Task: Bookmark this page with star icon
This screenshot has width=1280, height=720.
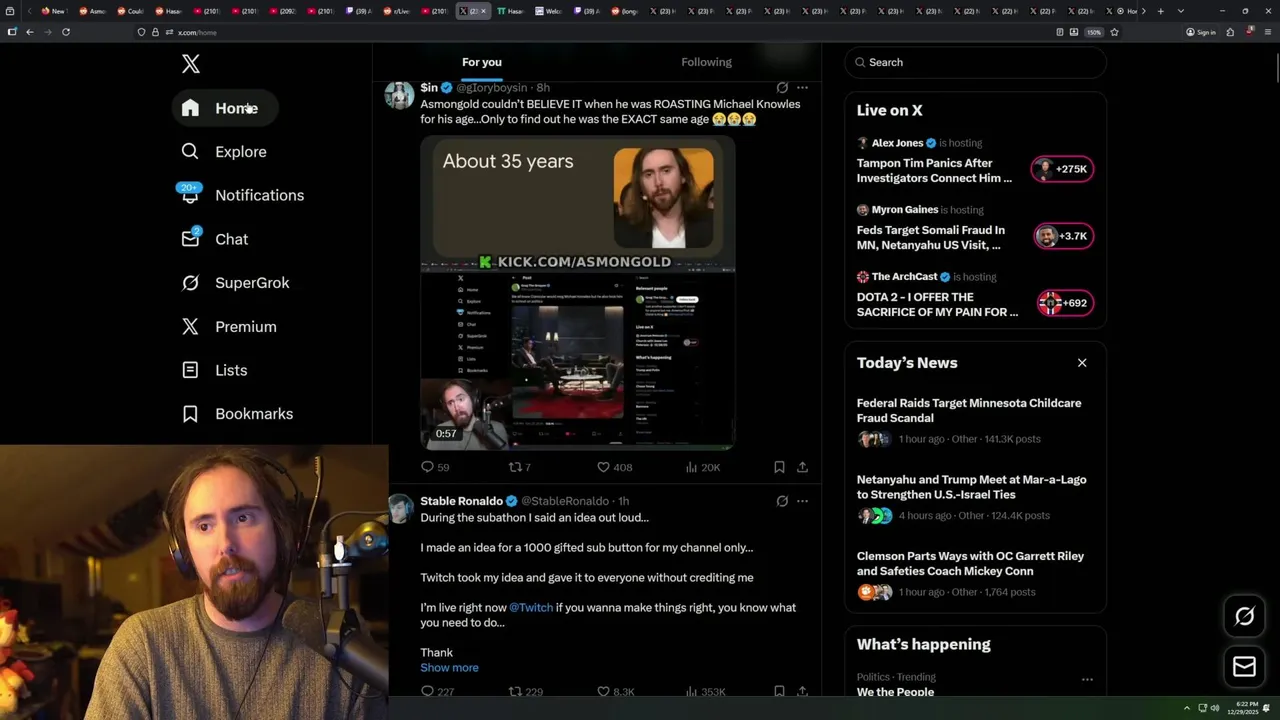Action: (1114, 32)
